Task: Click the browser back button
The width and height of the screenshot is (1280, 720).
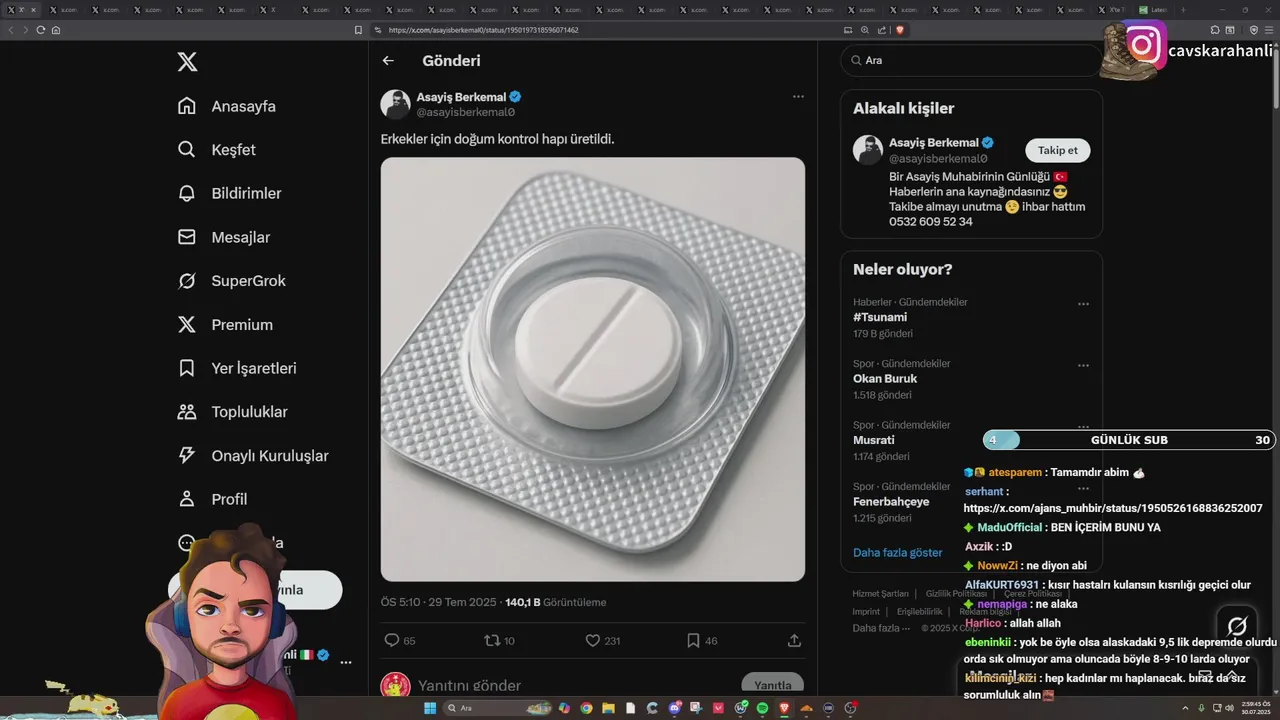Action: 12,30
